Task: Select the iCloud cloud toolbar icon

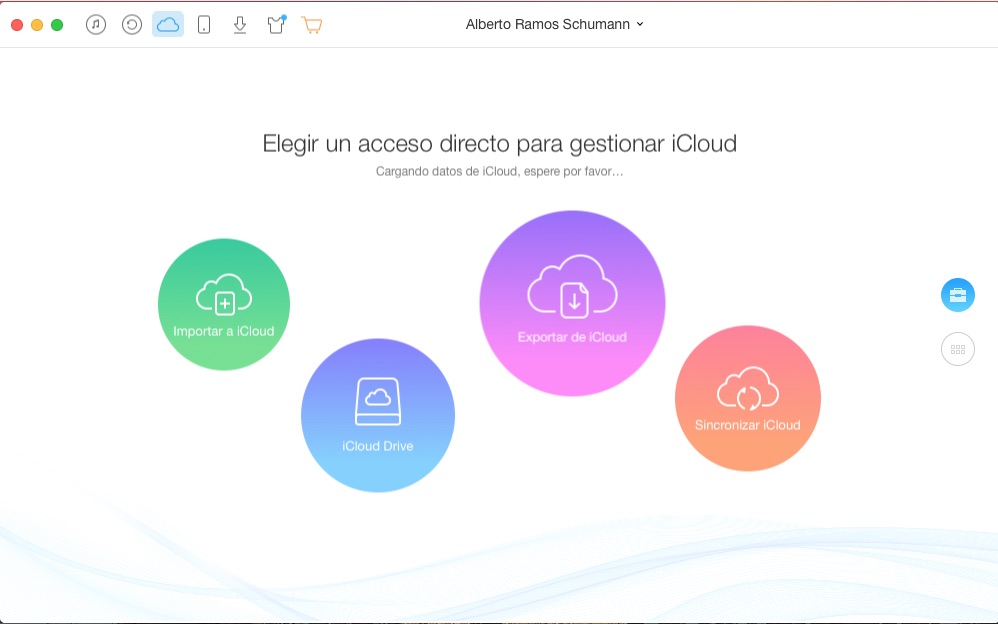Action: tap(168, 24)
